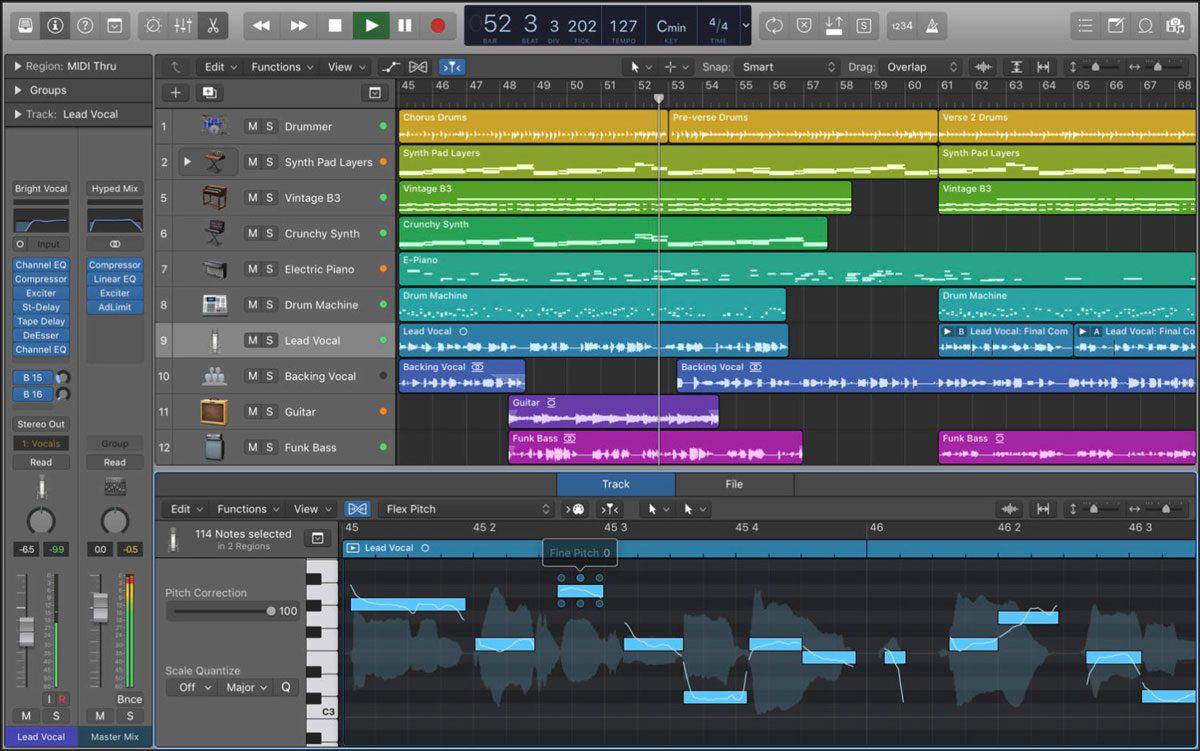The width and height of the screenshot is (1200, 751).
Task: Open the Channel EQ plugin slot
Action: 40,265
